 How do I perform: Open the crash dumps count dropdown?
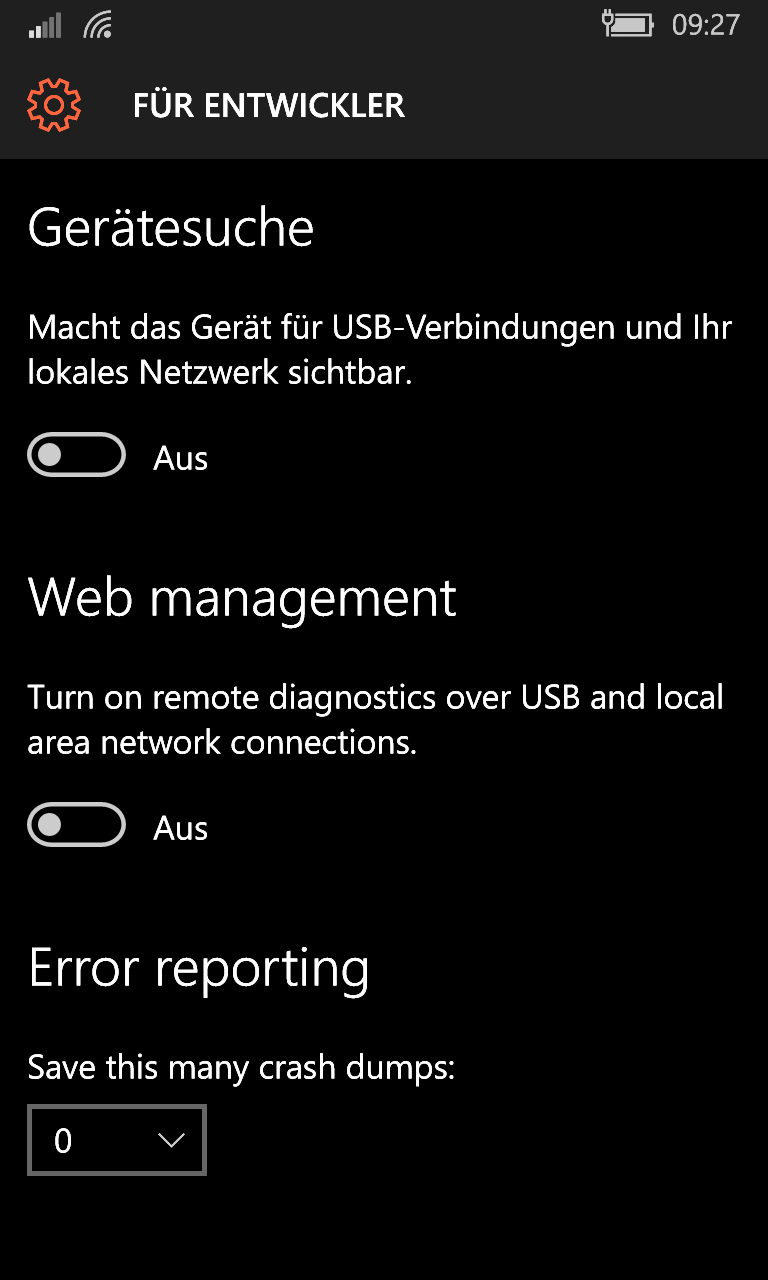tap(117, 1140)
